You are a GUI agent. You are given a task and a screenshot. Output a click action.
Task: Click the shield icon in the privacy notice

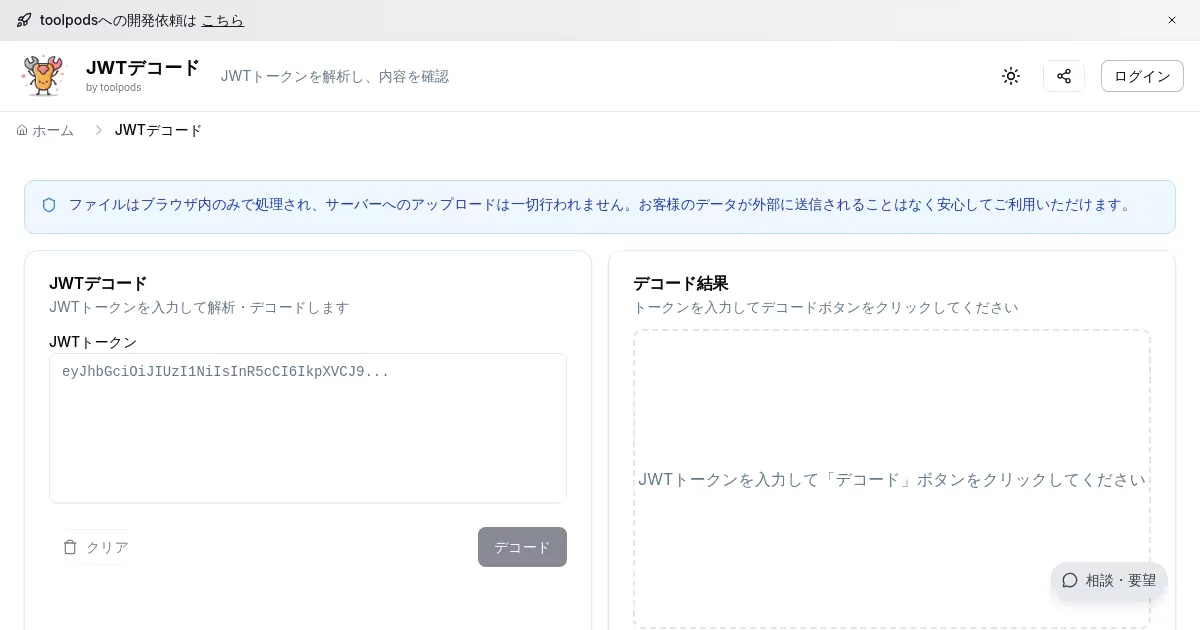click(49, 205)
